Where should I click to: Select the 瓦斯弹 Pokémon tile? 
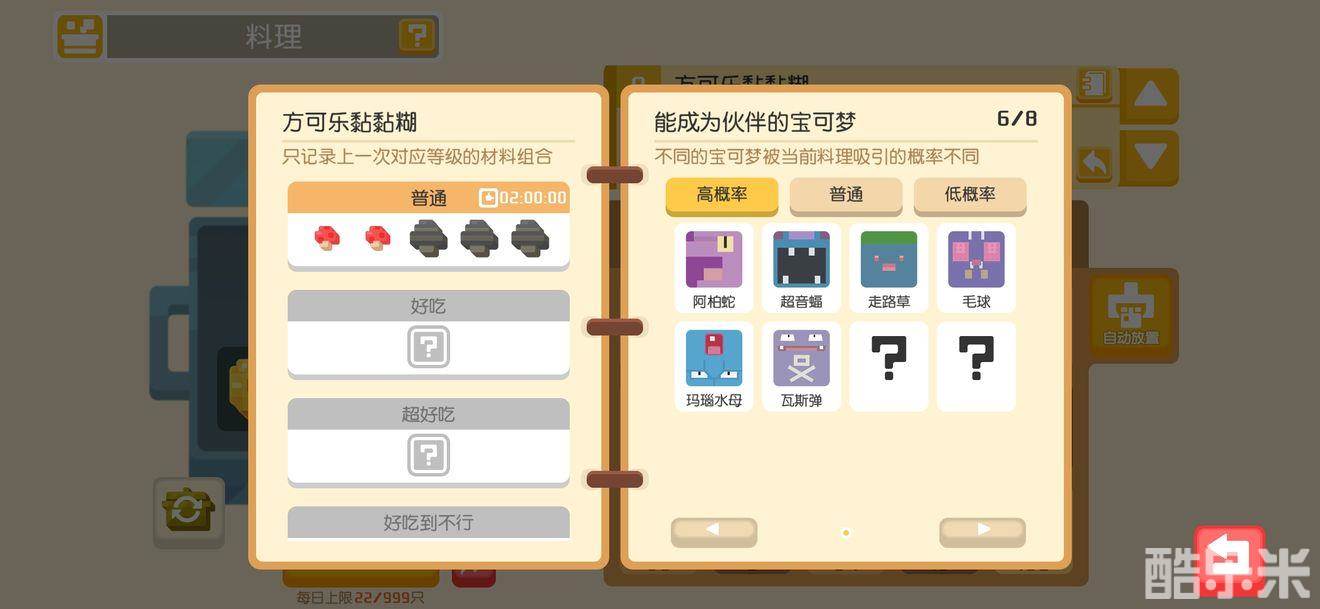[801, 367]
